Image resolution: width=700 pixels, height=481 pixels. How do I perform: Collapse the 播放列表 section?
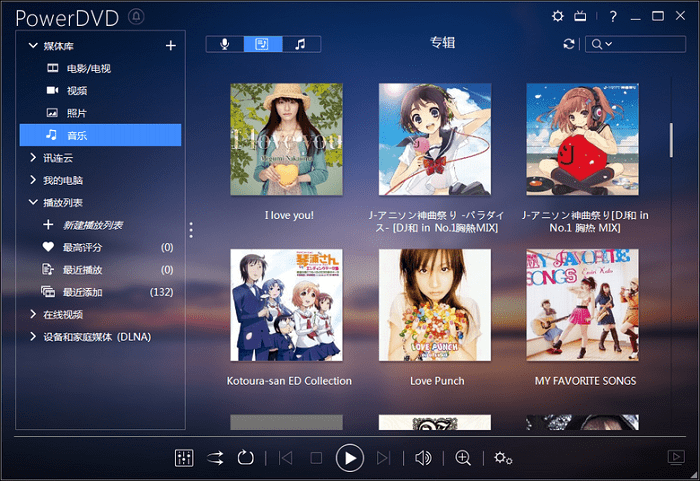tap(33, 202)
